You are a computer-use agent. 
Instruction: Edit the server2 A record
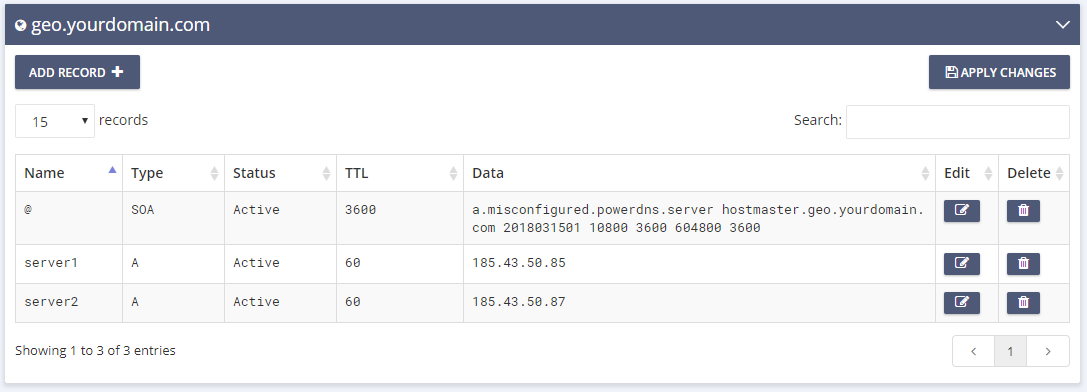tap(962, 302)
